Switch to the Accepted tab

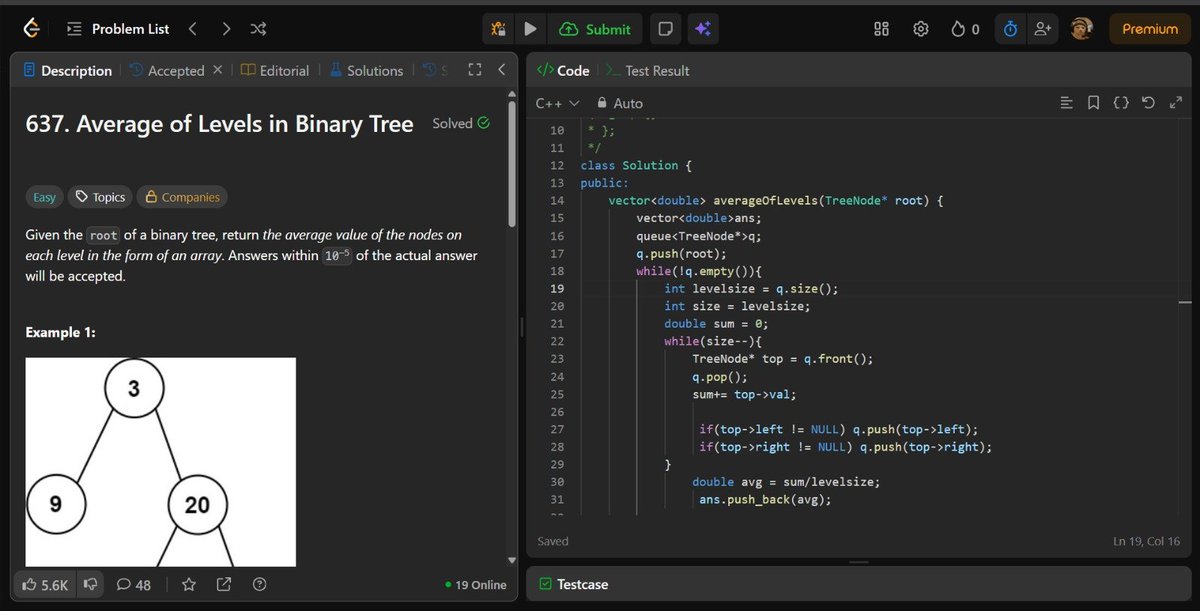coord(167,71)
